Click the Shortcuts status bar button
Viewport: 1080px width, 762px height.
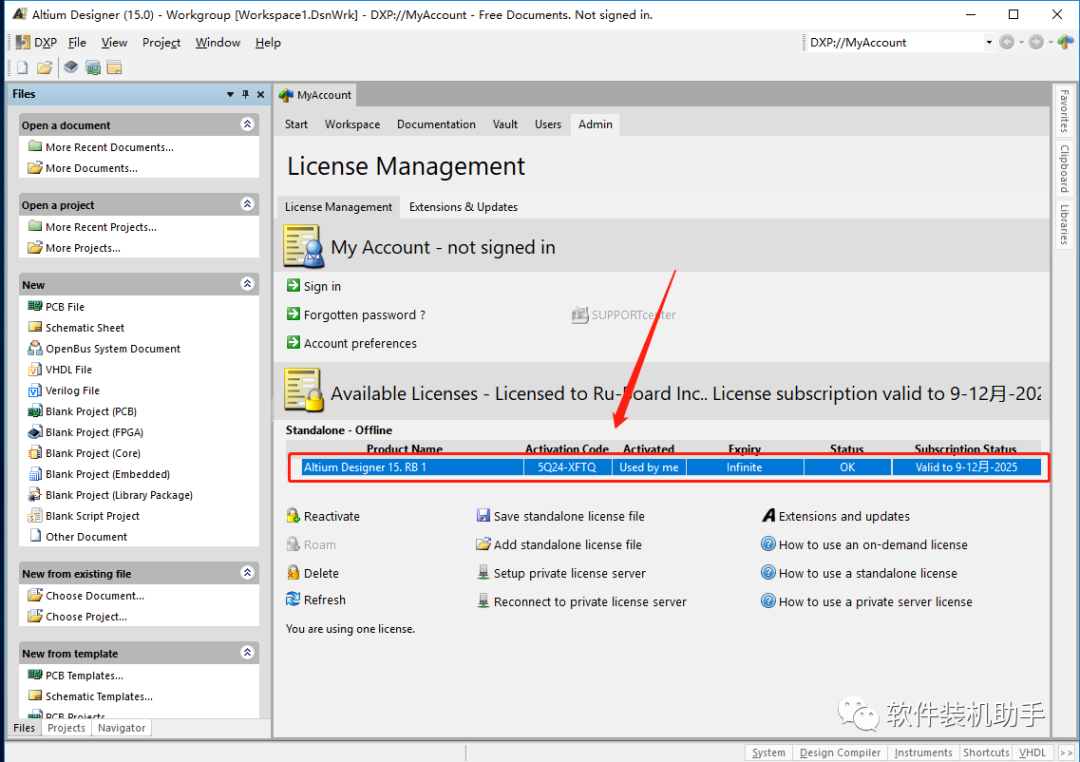[x=986, y=752]
